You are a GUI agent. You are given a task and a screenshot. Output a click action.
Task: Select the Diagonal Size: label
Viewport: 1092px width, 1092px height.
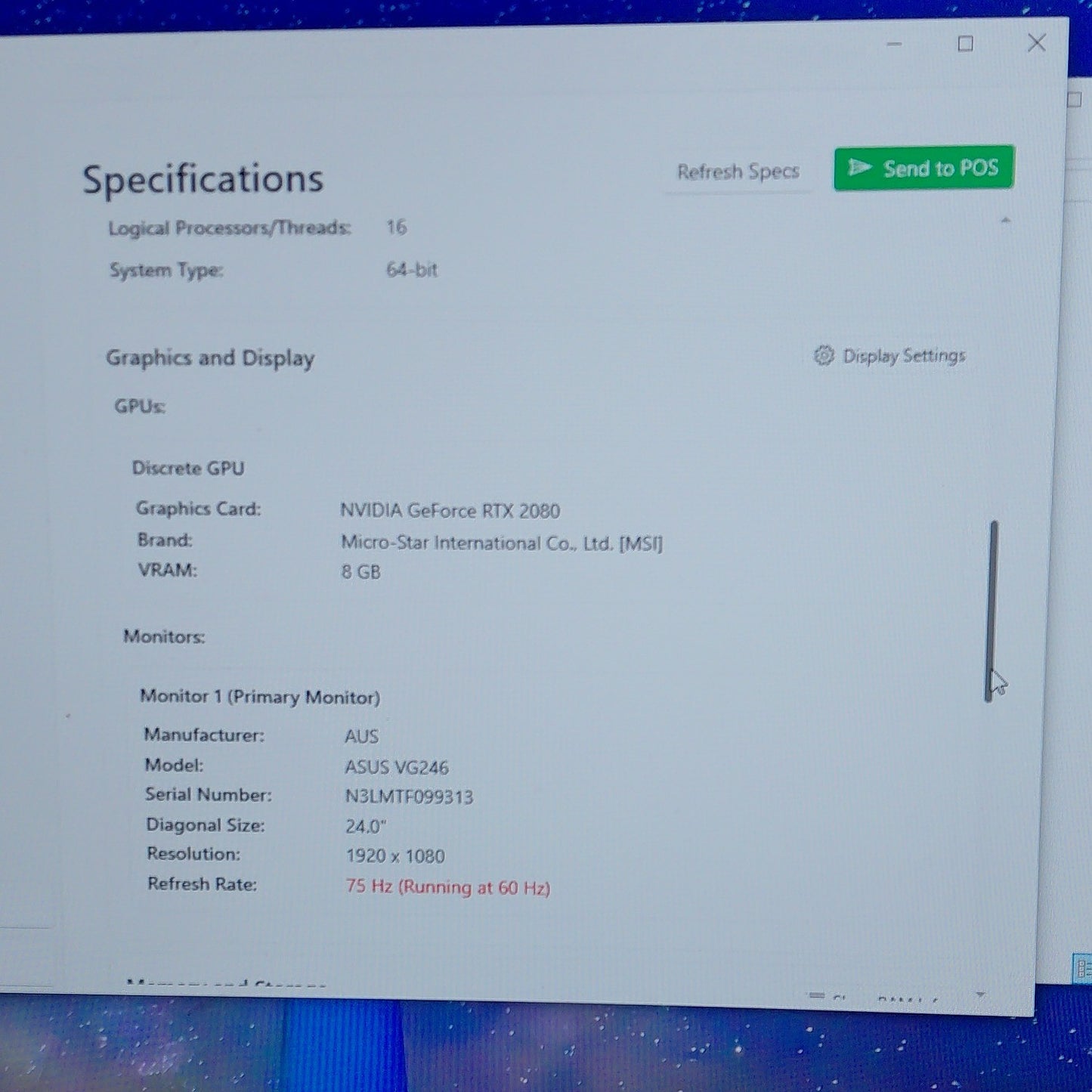[x=206, y=825]
